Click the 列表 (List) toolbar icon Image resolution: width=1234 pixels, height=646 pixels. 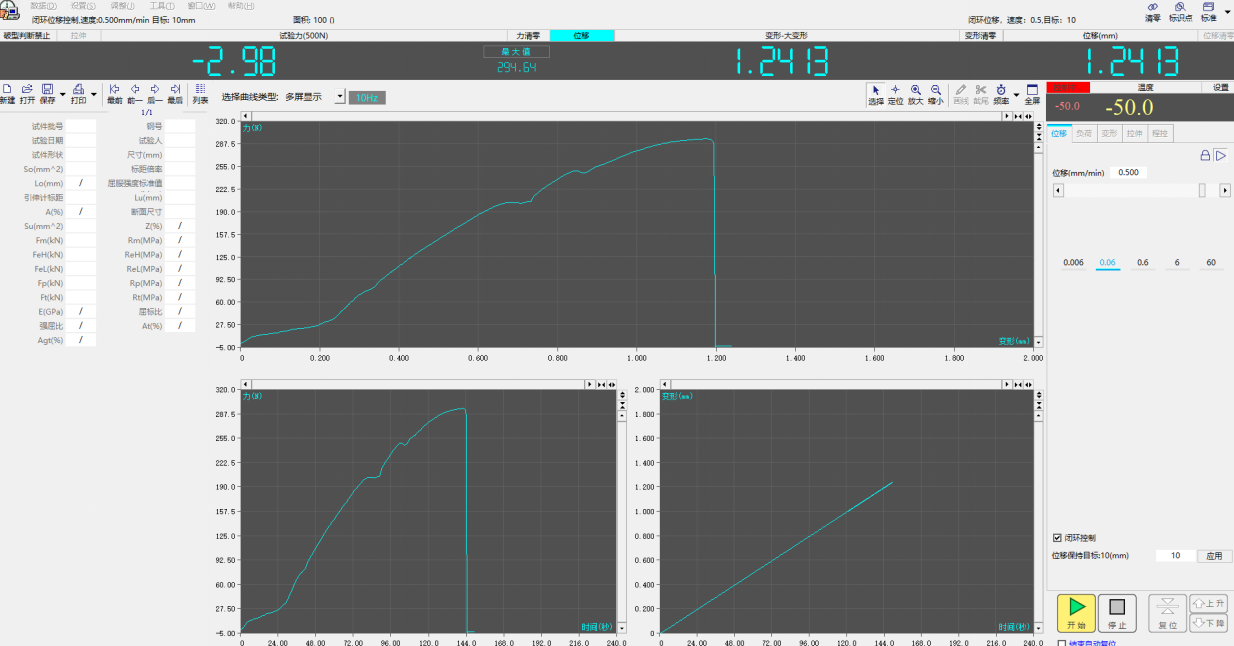click(x=200, y=93)
